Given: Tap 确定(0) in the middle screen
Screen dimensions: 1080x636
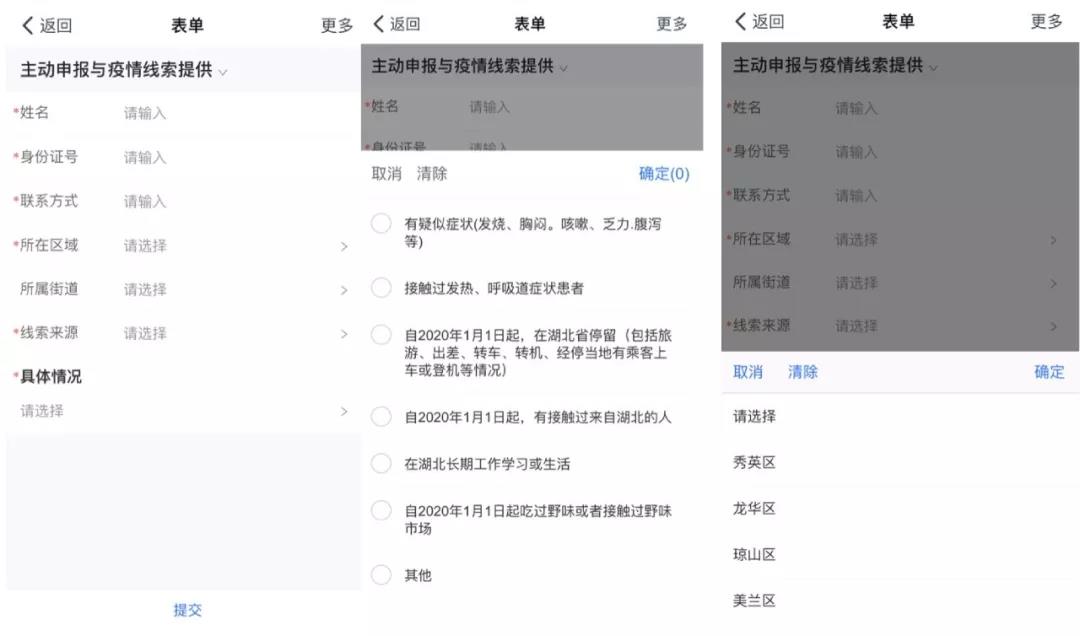Looking at the screenshot, I should point(664,174).
